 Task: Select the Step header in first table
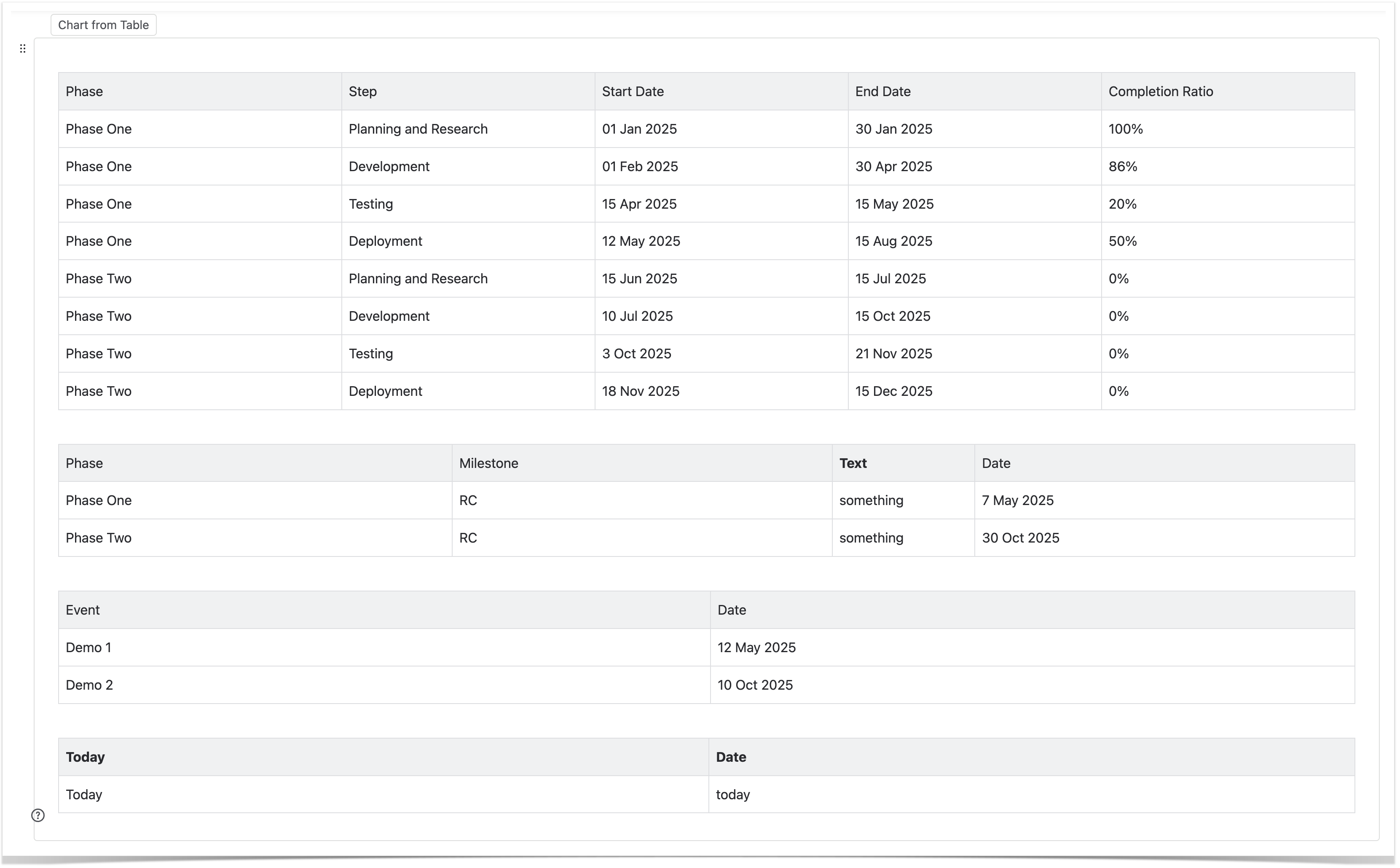pos(362,91)
